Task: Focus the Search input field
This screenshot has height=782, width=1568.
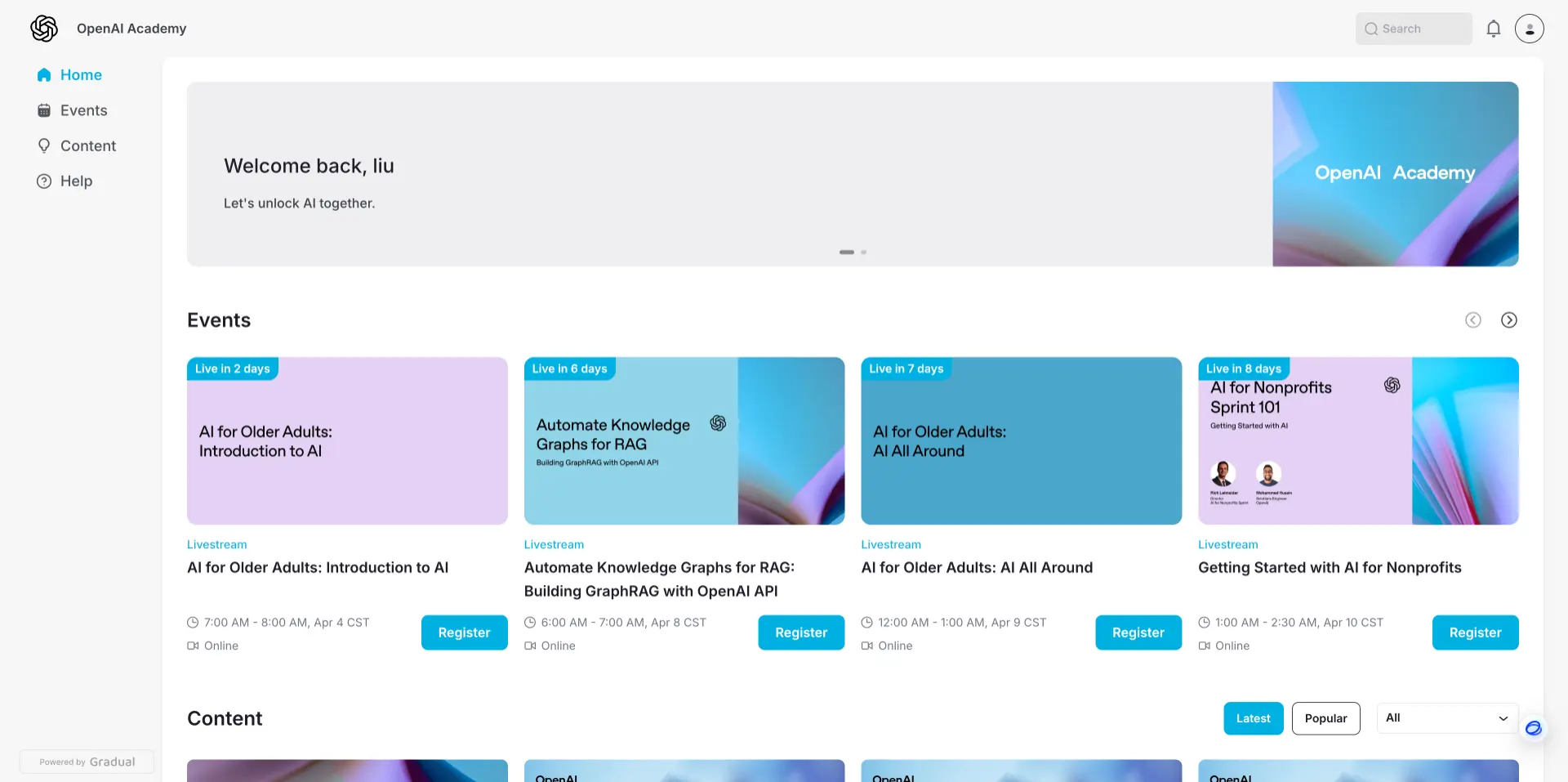Action: [1414, 29]
